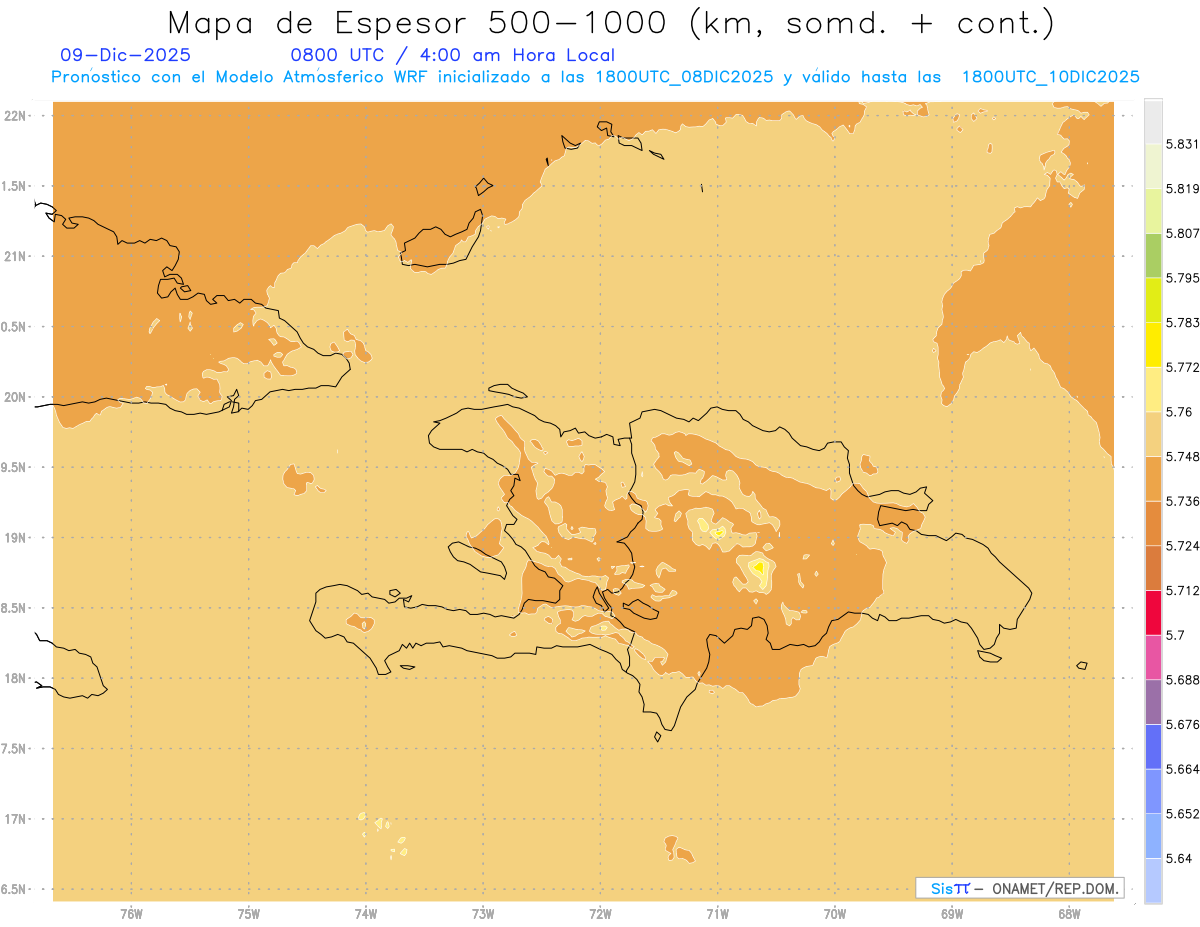This screenshot has height=927, width=1200.
Task: Click the colorbar value 5.64
Action: pos(1179,859)
